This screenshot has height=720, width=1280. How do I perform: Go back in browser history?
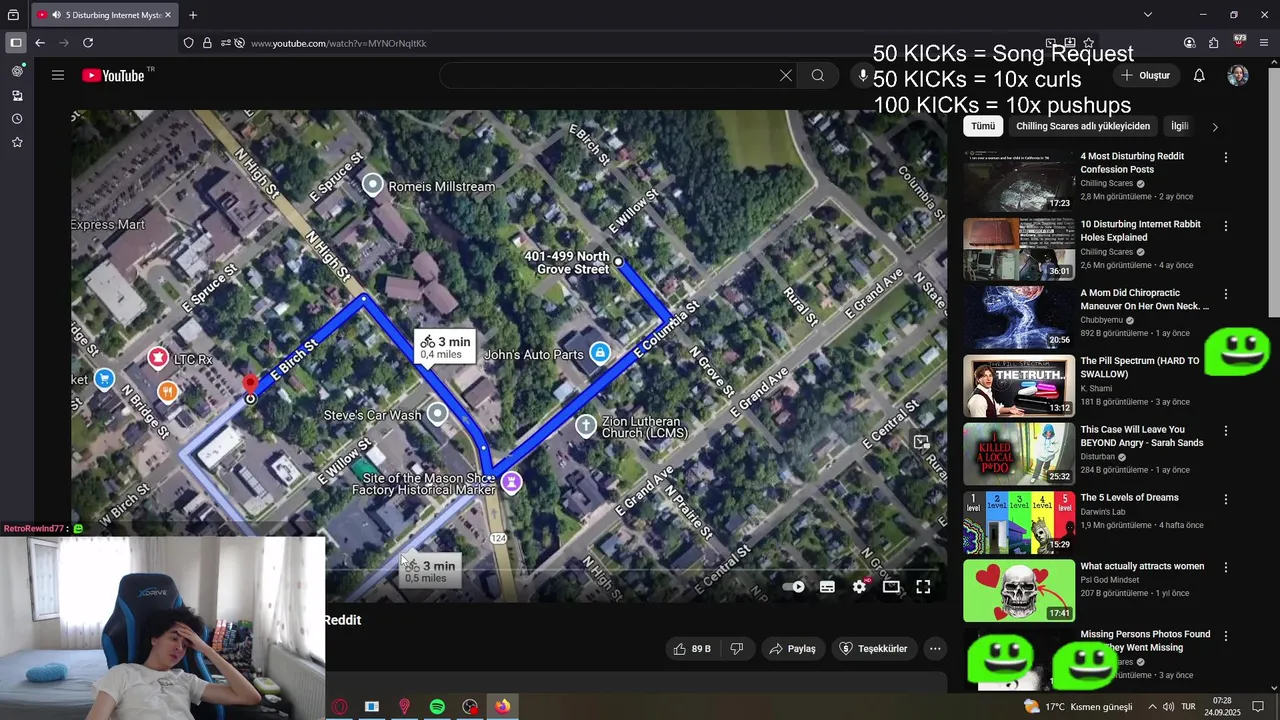tap(40, 43)
